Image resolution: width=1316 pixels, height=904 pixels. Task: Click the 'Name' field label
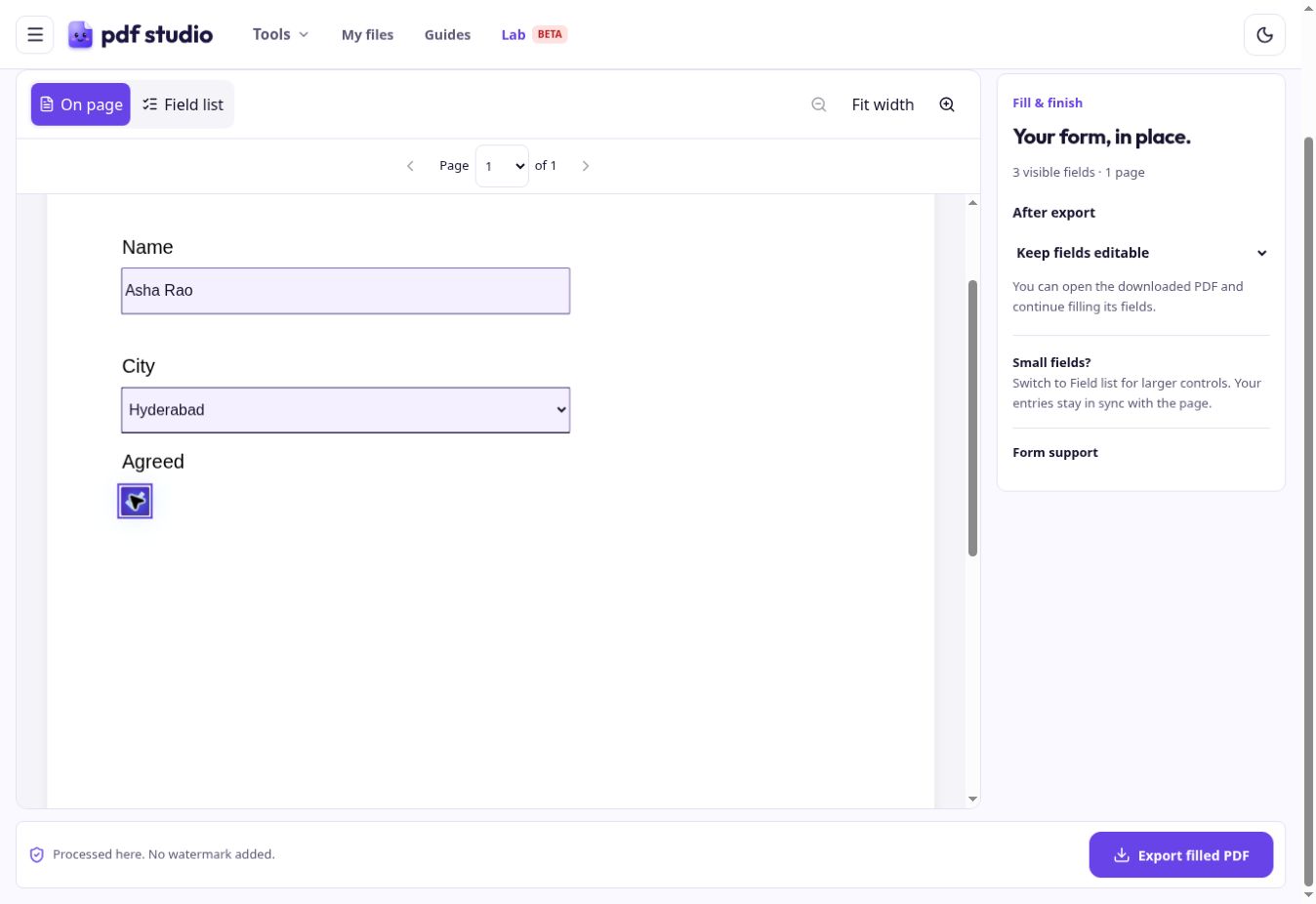coord(147,247)
